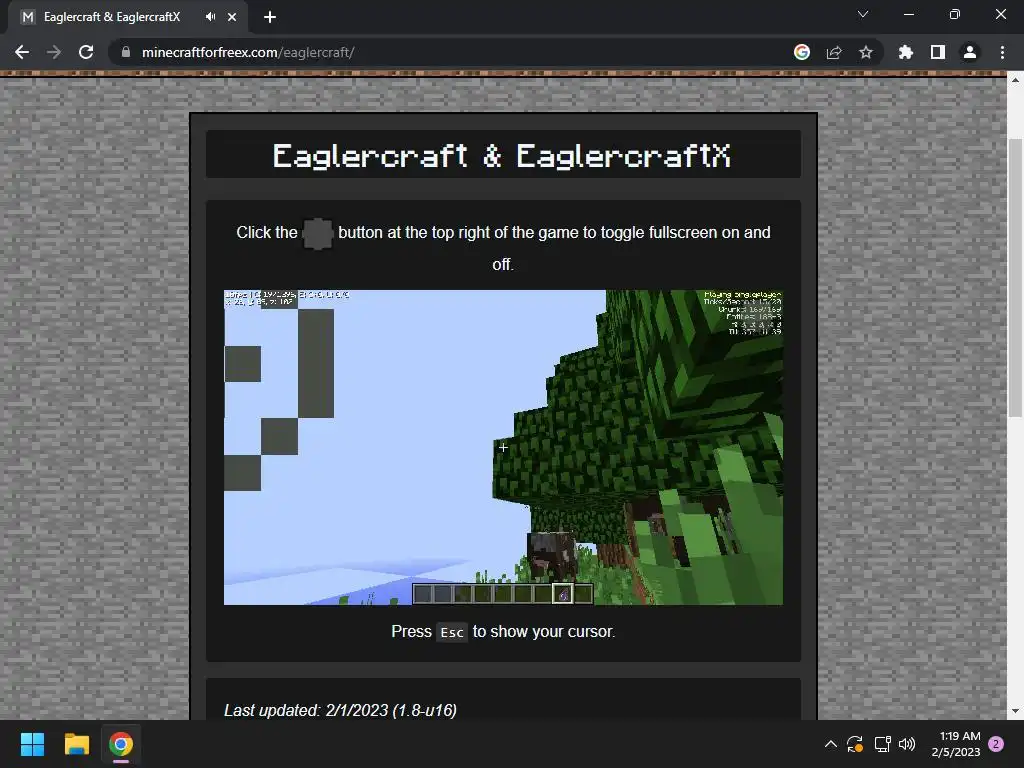Bookmark this page with the star
The width and height of the screenshot is (1024, 768).
(866, 52)
